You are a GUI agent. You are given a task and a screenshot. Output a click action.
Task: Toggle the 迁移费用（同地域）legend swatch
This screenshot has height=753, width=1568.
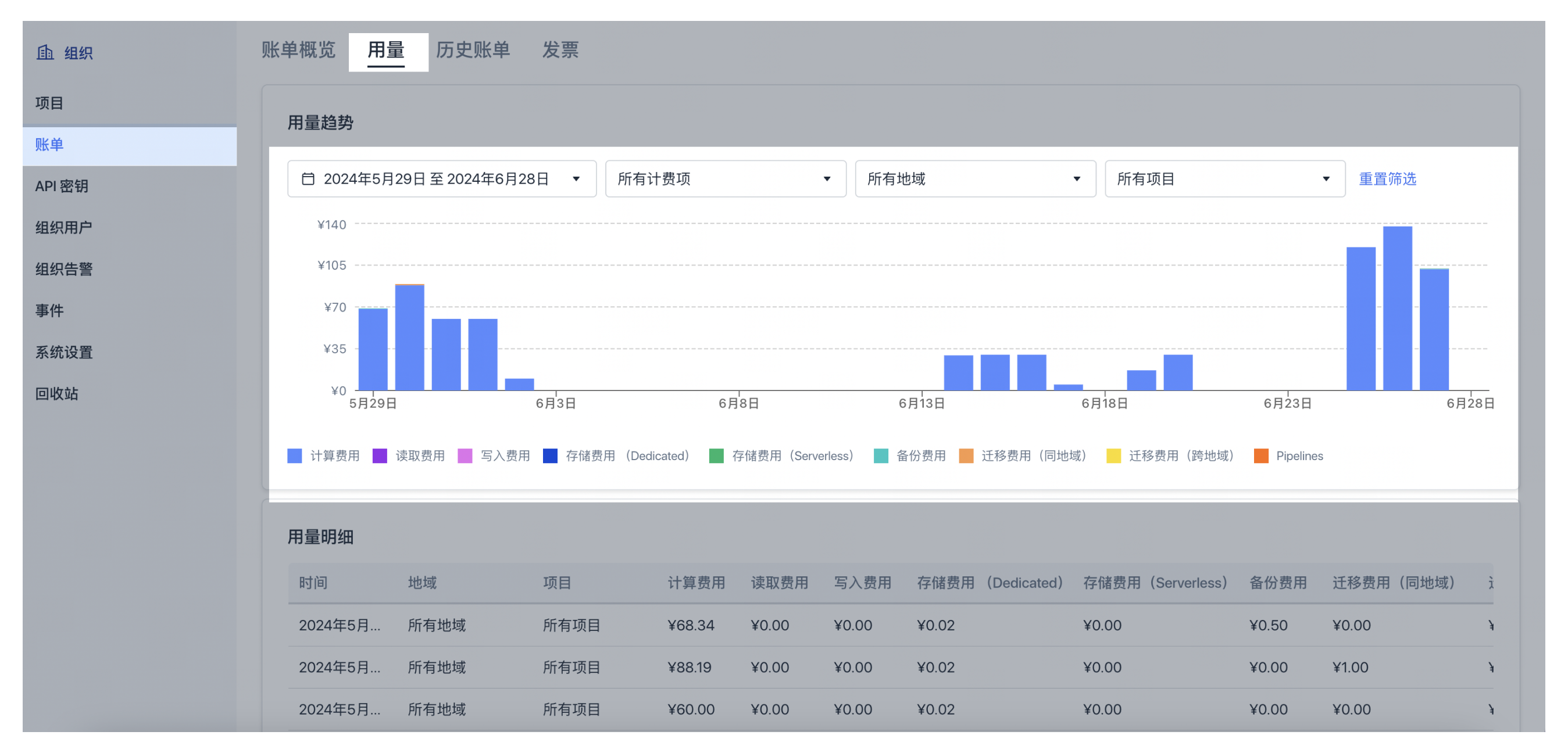click(x=966, y=456)
